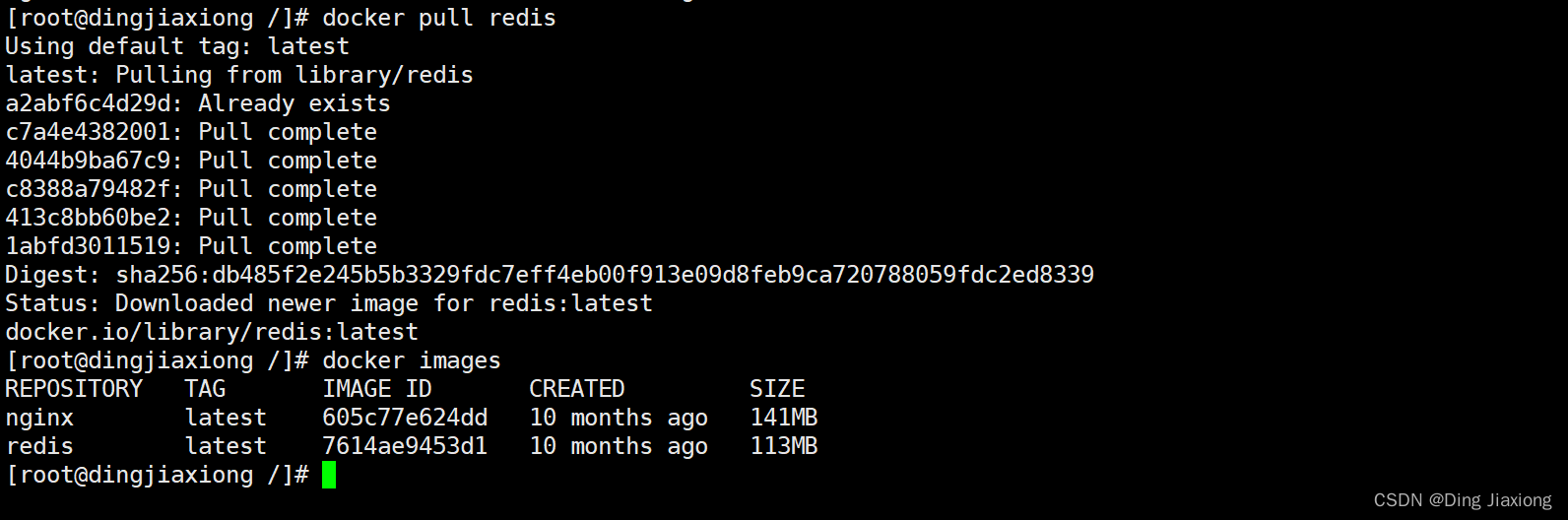Screen dimensions: 1568x520
Task: Click the 113MB size value
Action: click(784, 446)
